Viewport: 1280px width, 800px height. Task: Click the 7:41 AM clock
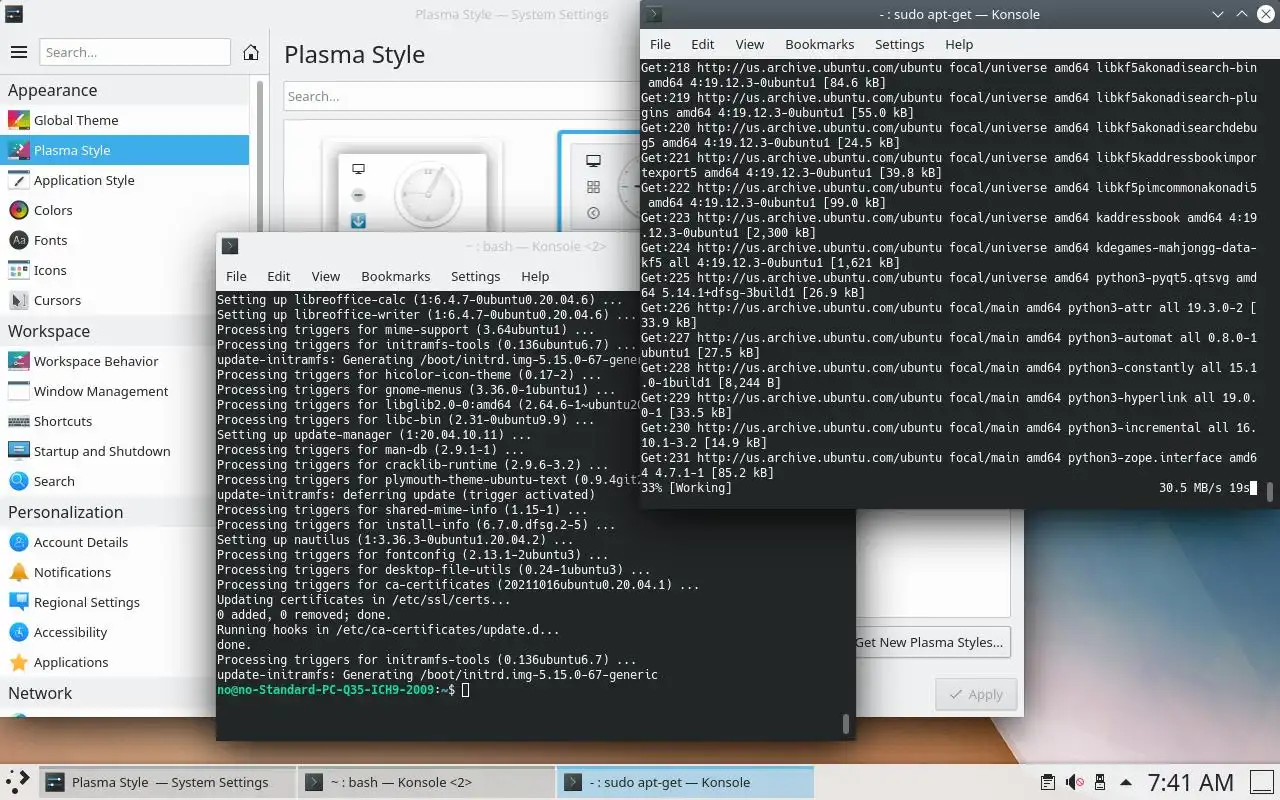1190,782
